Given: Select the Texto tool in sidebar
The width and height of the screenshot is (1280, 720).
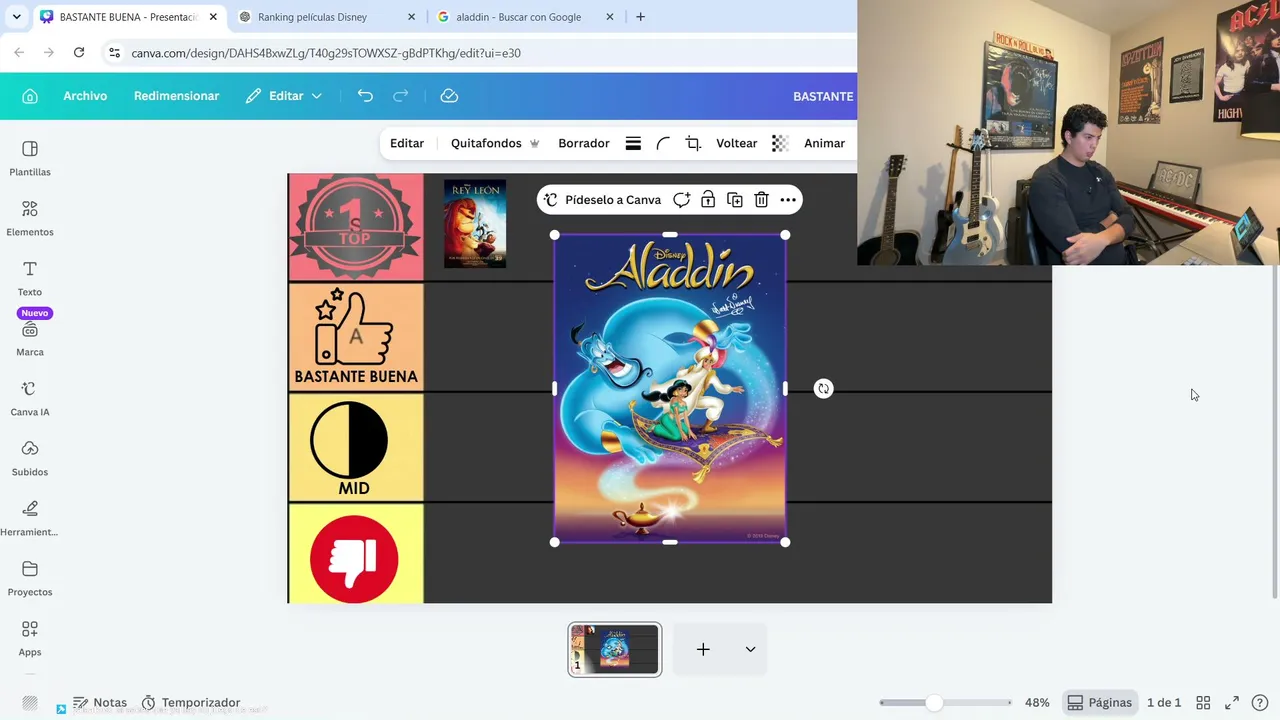Looking at the screenshot, I should click(x=30, y=278).
